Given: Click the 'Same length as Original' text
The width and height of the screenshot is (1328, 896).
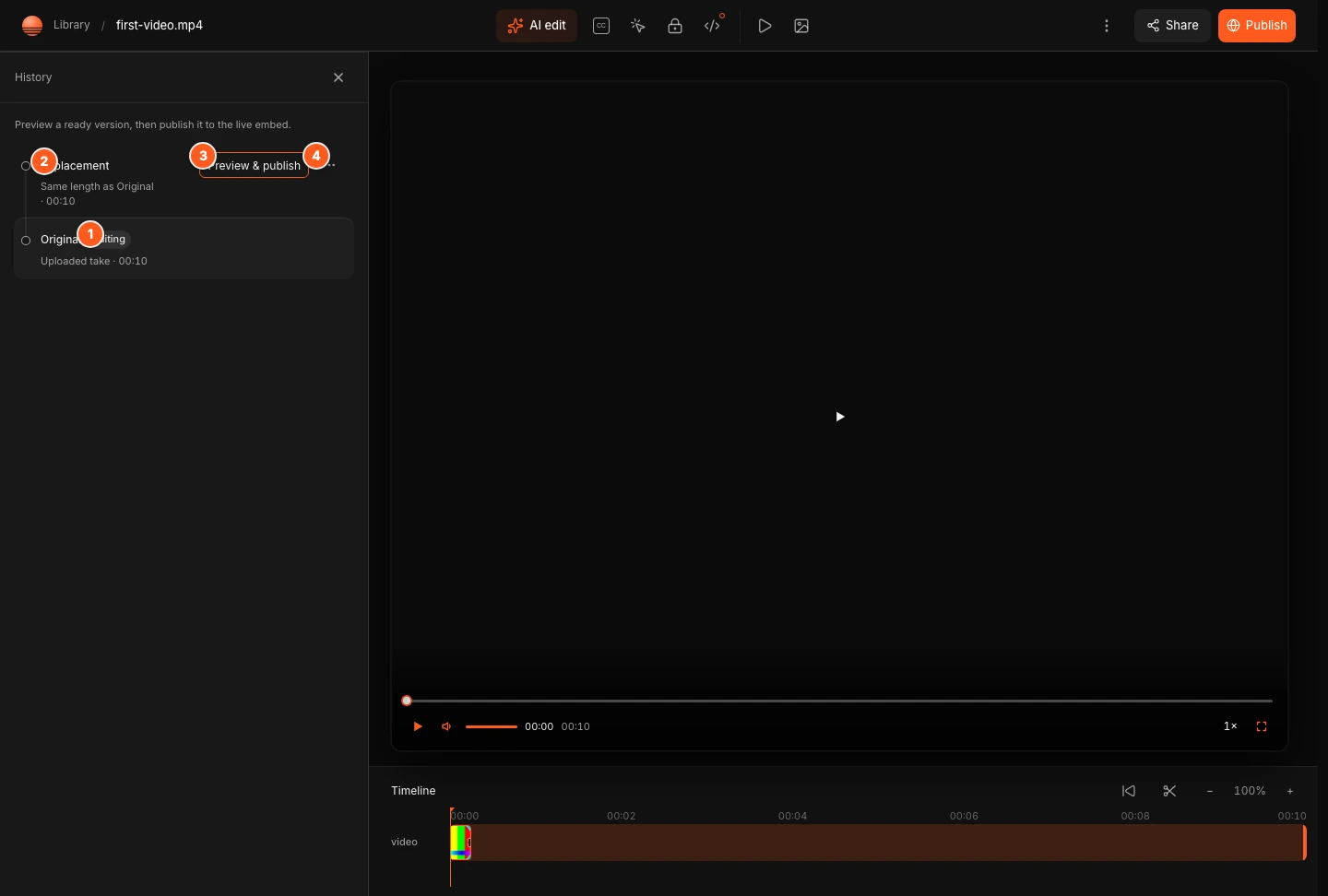Looking at the screenshot, I should [97, 186].
